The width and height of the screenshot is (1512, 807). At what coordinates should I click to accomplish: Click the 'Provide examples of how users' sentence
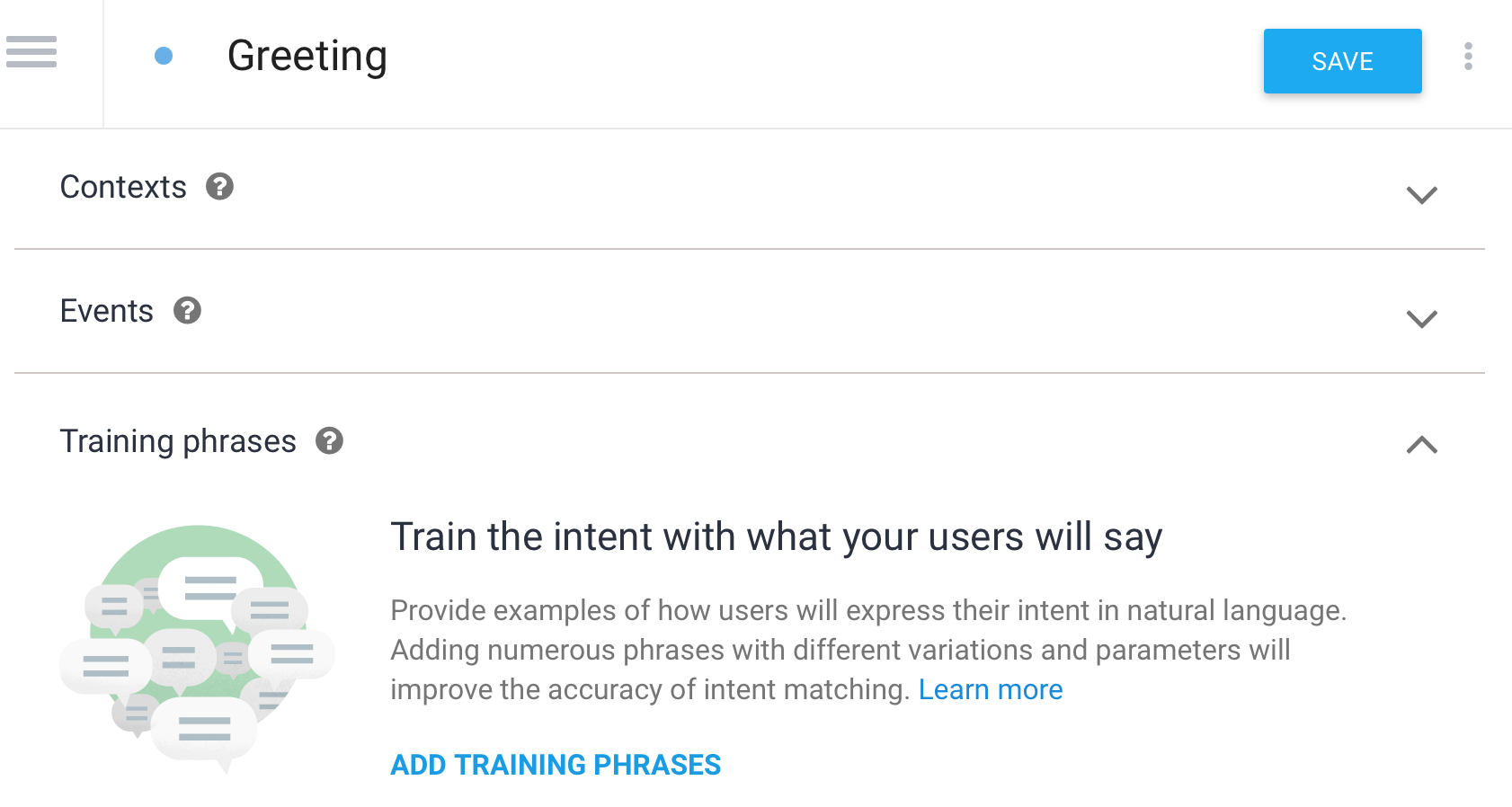pos(867,611)
